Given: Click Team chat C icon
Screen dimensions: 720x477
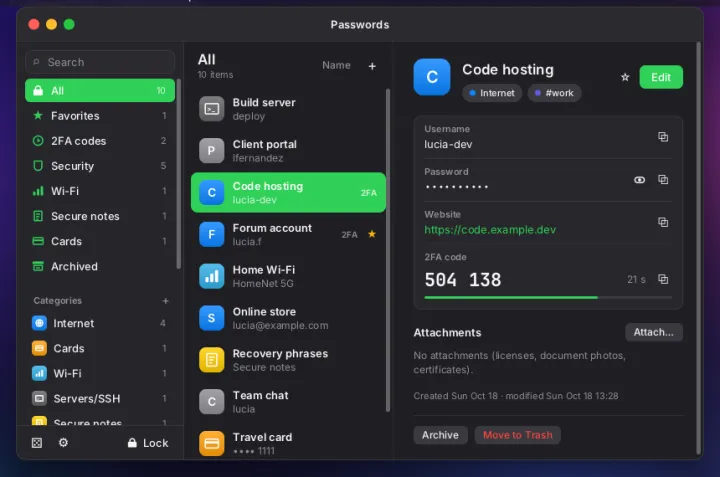Looking at the screenshot, I should (x=212, y=402).
